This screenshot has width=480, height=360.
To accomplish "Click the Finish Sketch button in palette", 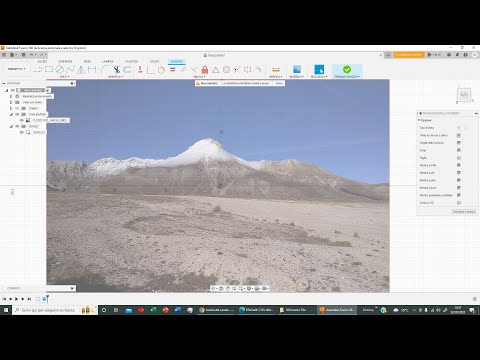I will tap(464, 212).
